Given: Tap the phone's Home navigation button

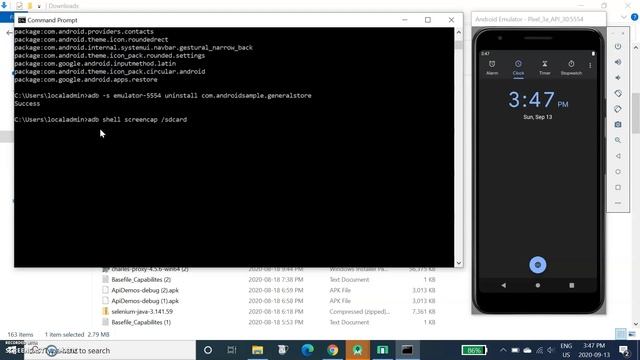Looking at the screenshot, I should (x=538, y=285).
